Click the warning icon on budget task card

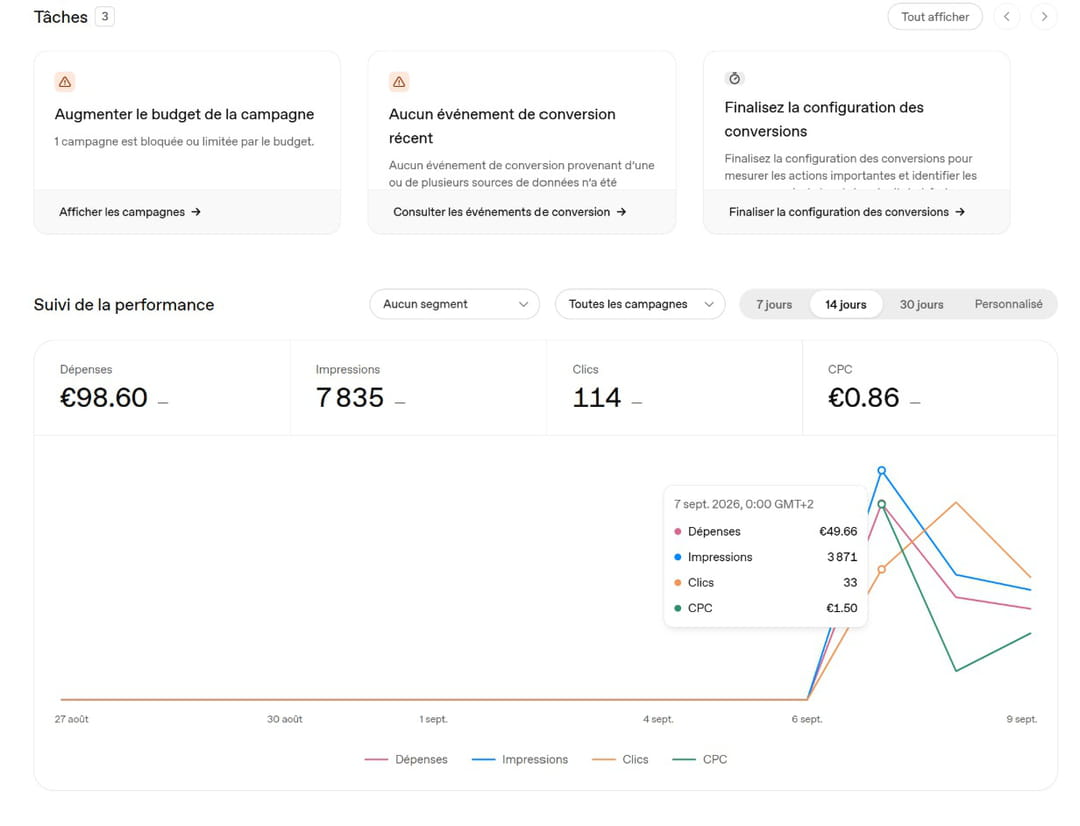(x=65, y=82)
